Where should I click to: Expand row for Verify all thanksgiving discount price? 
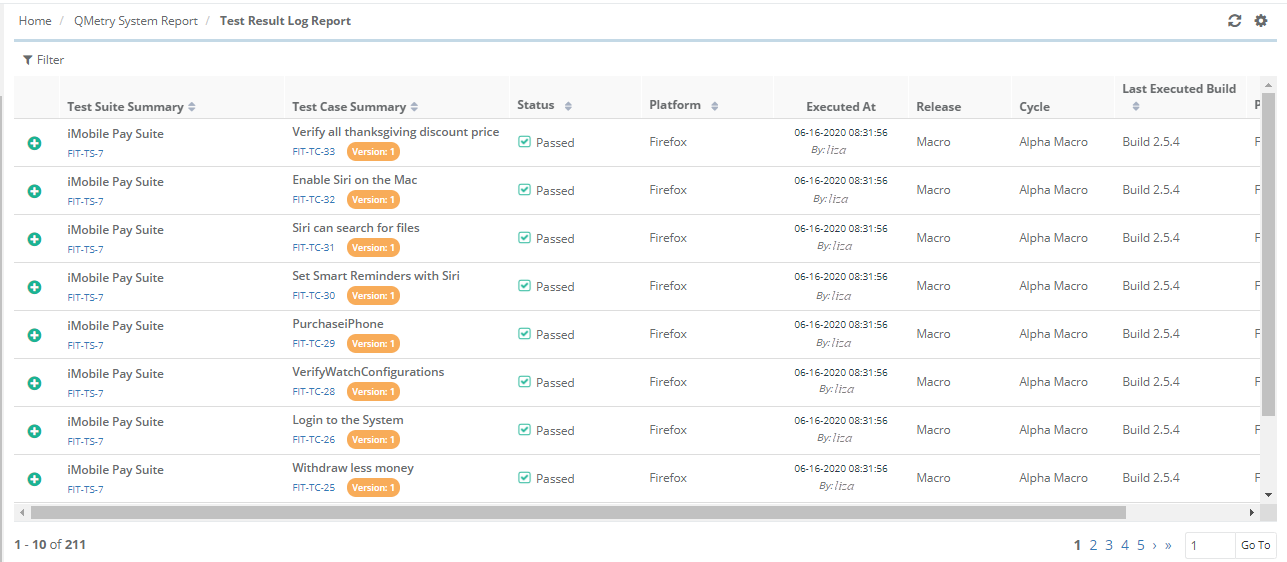click(x=34, y=143)
